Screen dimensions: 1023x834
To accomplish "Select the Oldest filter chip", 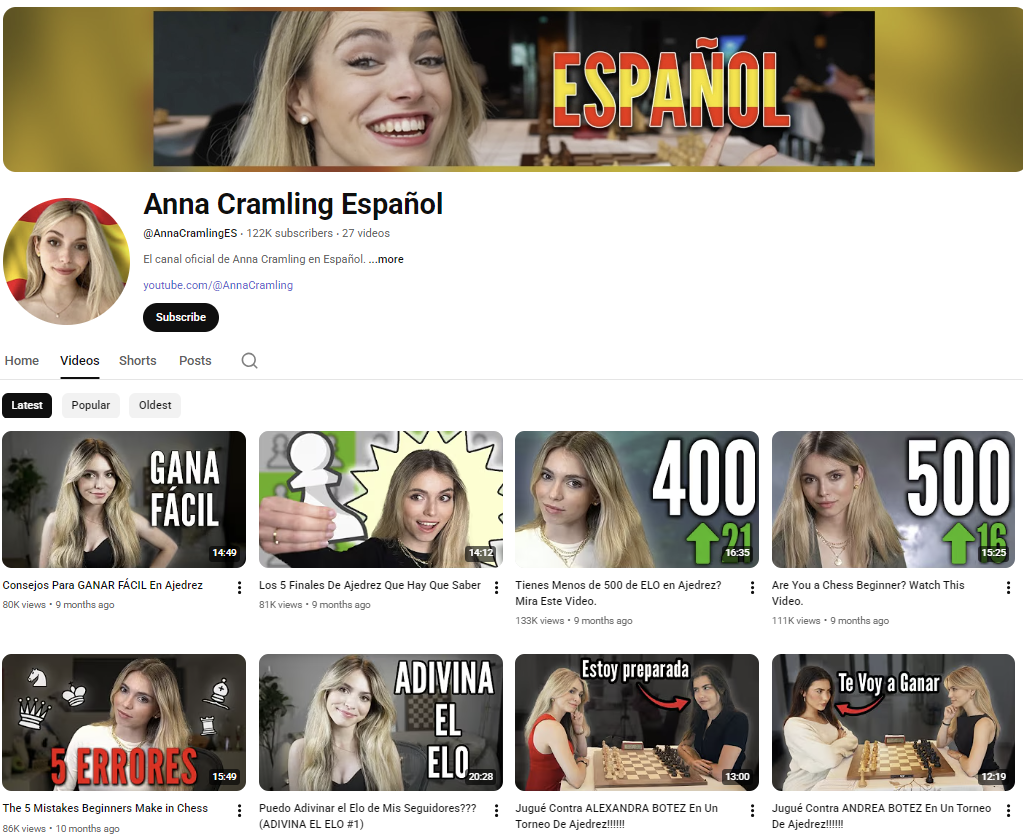I will (x=154, y=405).
